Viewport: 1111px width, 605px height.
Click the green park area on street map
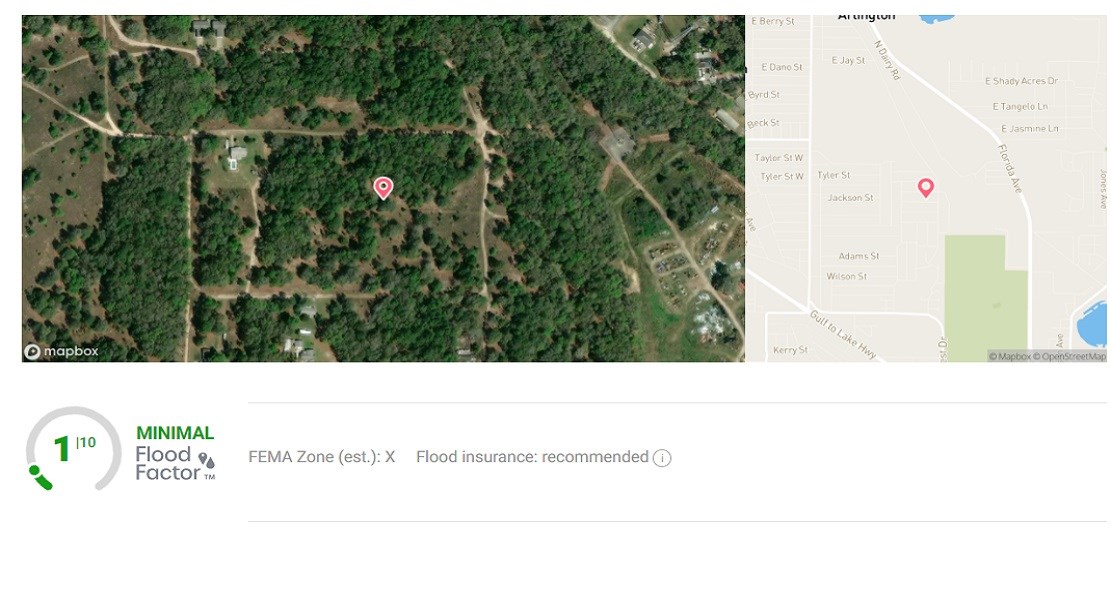pos(986,298)
